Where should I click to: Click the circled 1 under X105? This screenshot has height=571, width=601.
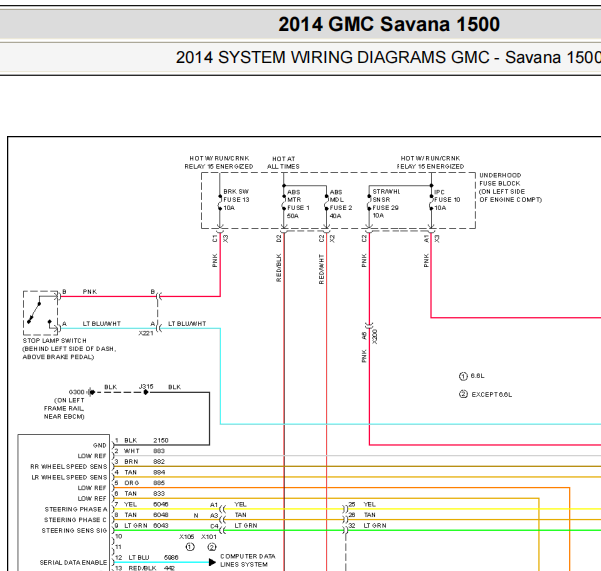coord(190,547)
